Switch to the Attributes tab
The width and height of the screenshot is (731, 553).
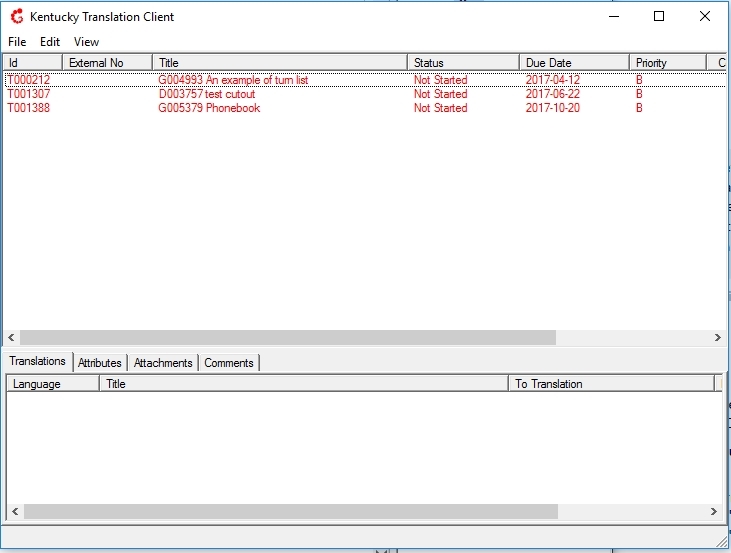pos(100,363)
